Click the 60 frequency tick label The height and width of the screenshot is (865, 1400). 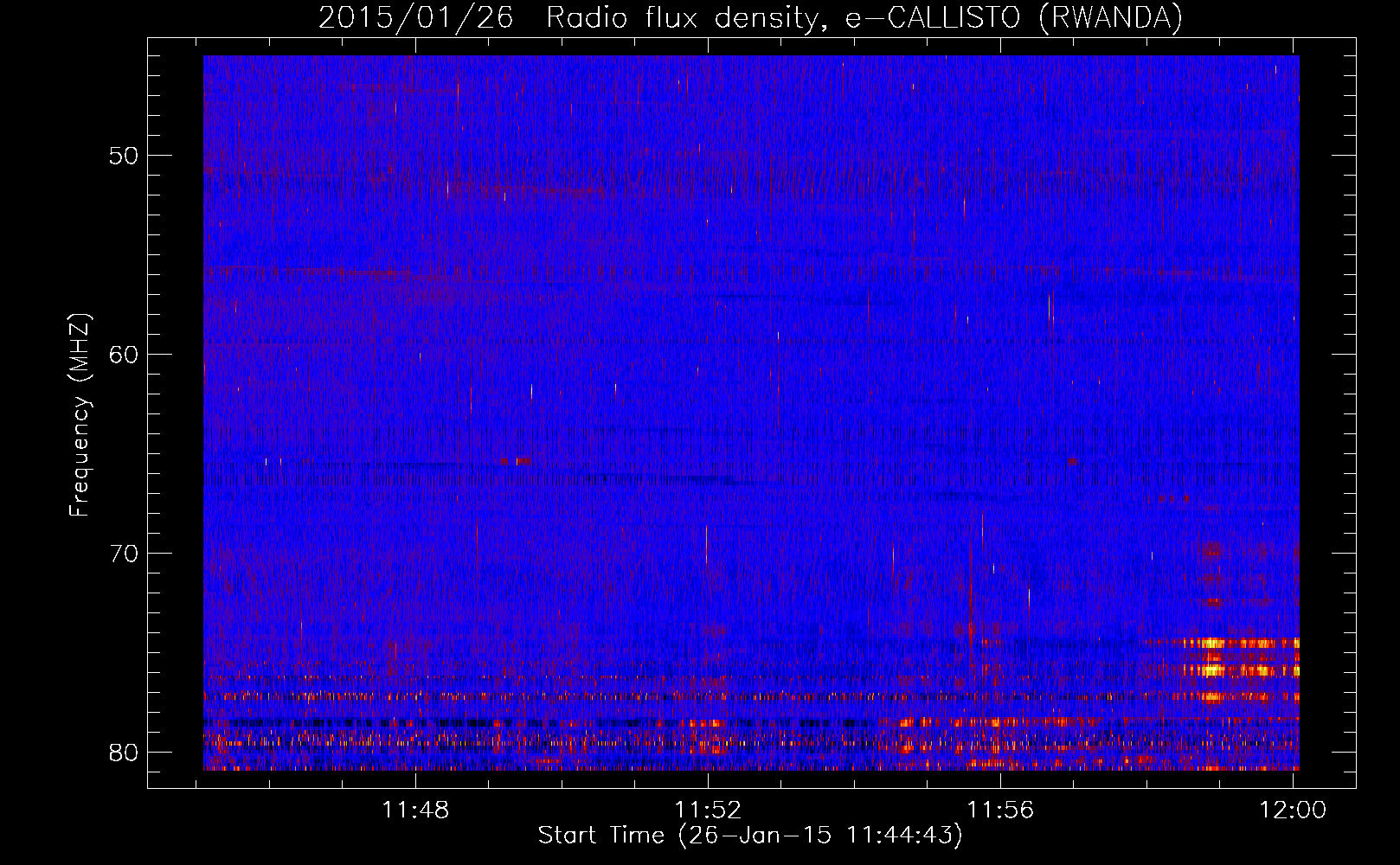tap(124, 355)
